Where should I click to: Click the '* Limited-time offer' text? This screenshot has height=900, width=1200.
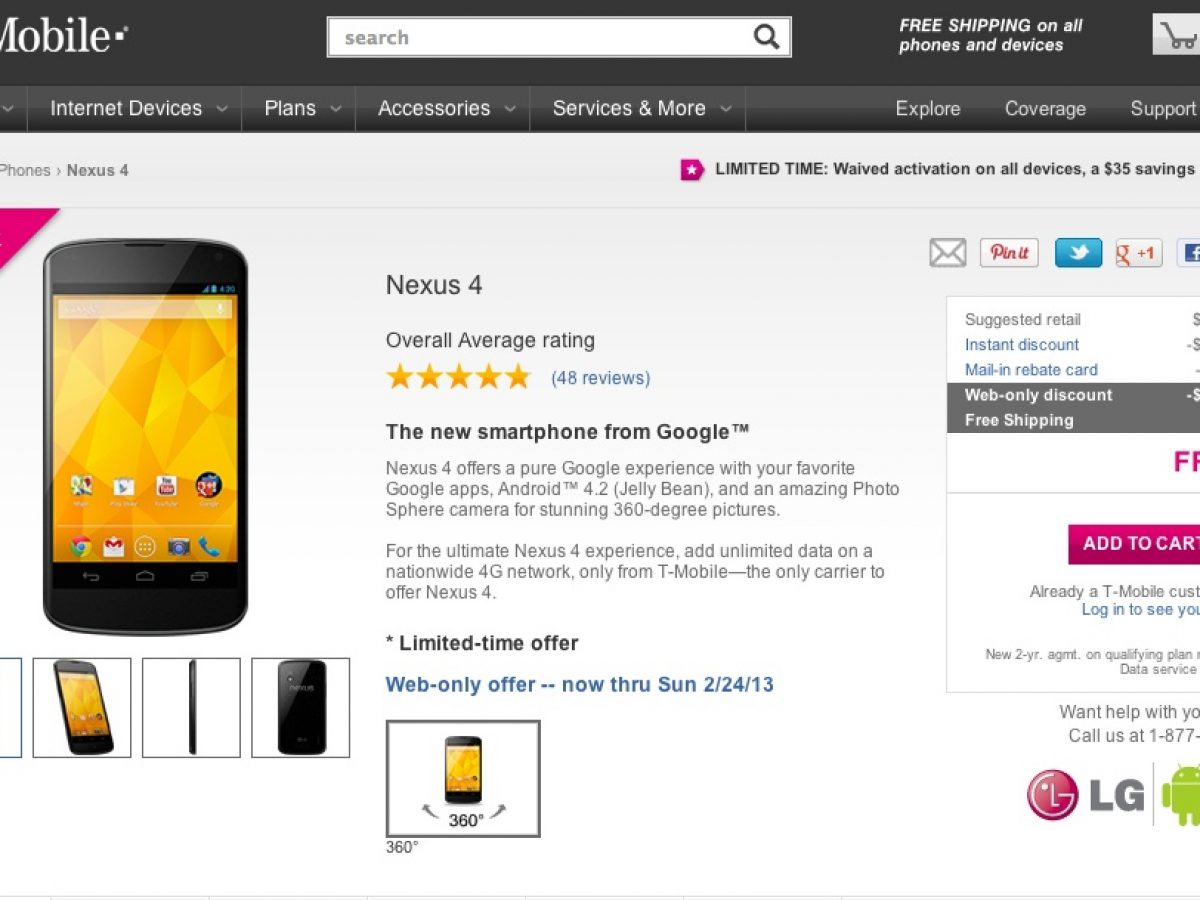(482, 643)
